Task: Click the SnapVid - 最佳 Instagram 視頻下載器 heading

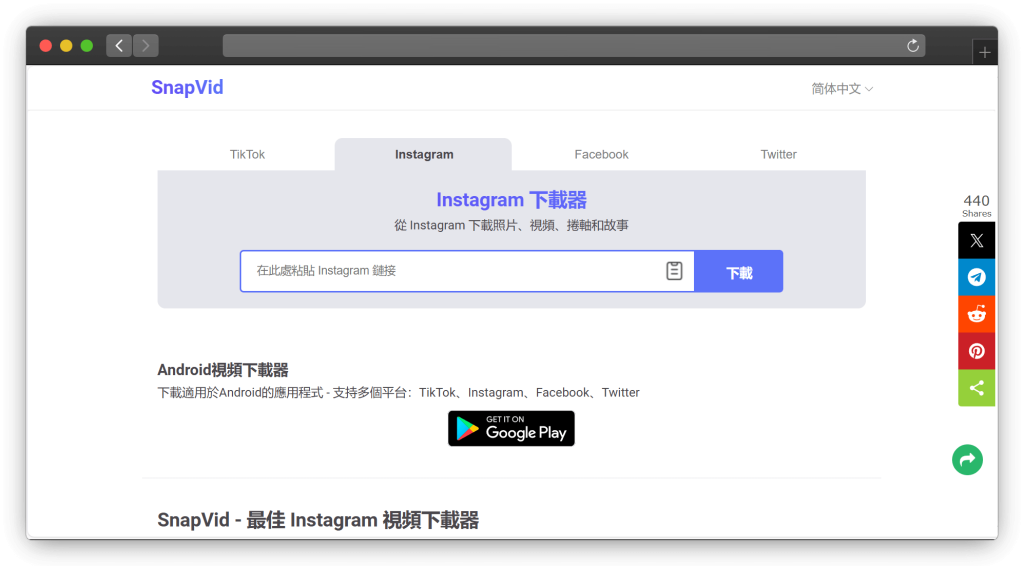Action: (x=318, y=520)
